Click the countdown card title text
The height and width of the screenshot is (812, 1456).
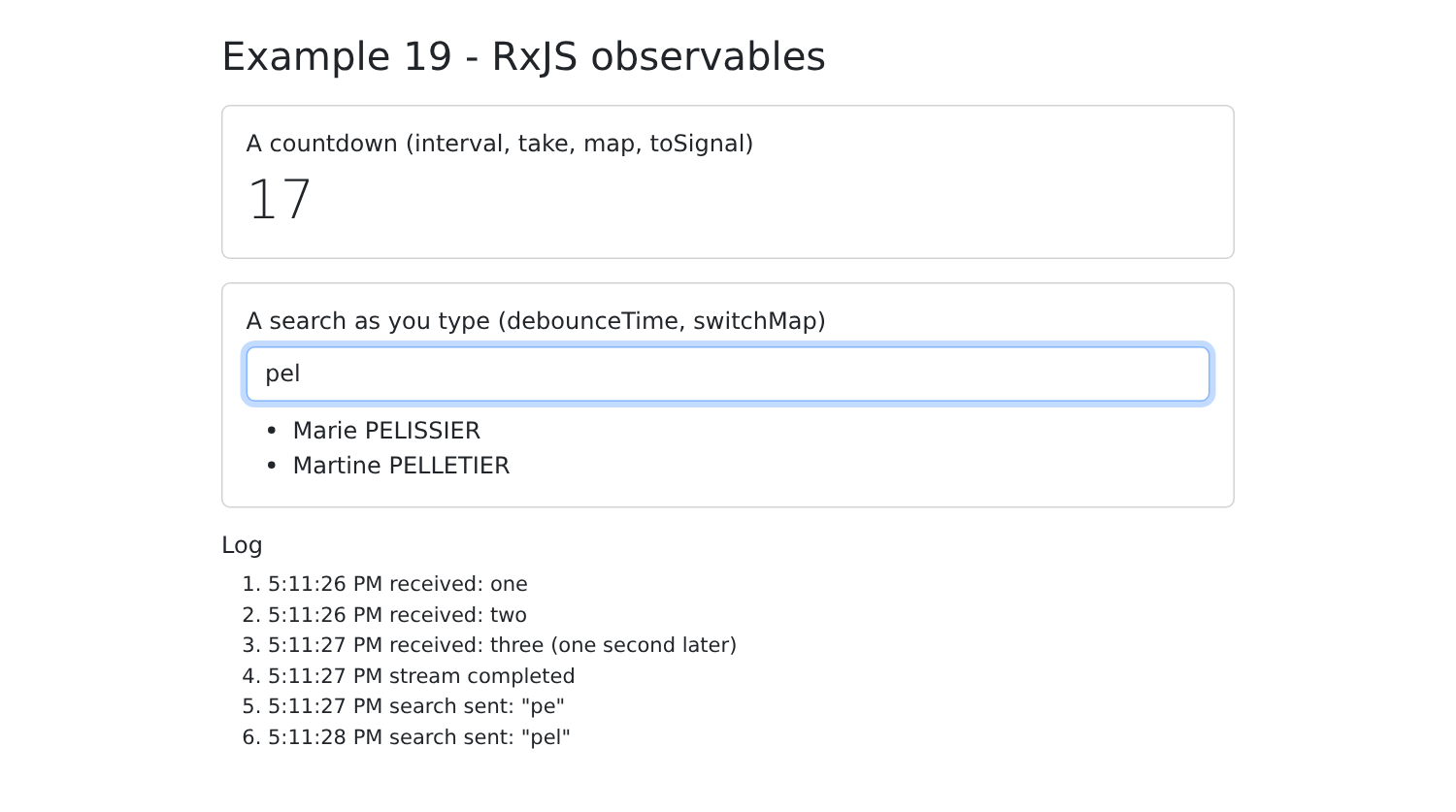(x=500, y=144)
